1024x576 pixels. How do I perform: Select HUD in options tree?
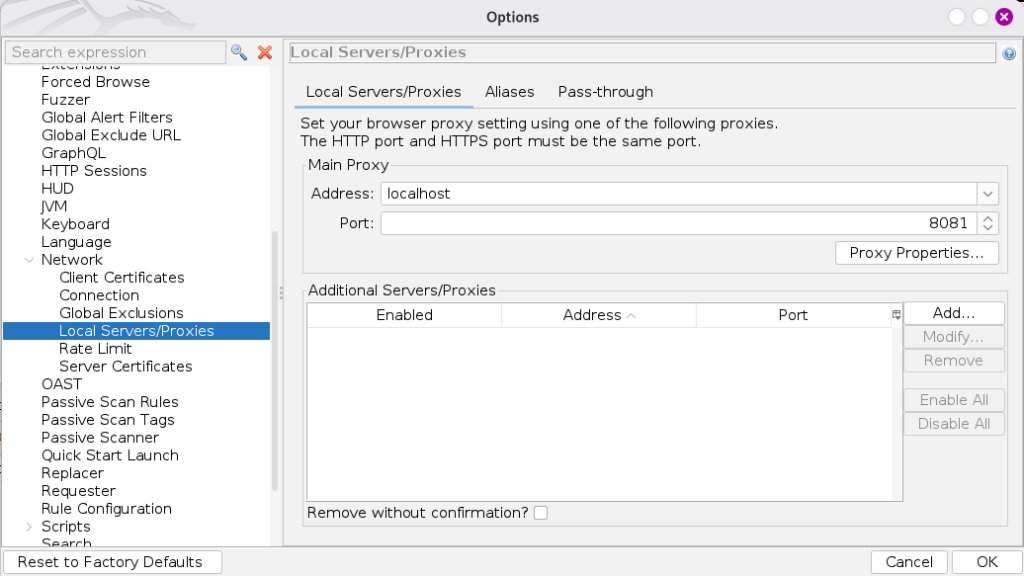pyautogui.click(x=57, y=189)
